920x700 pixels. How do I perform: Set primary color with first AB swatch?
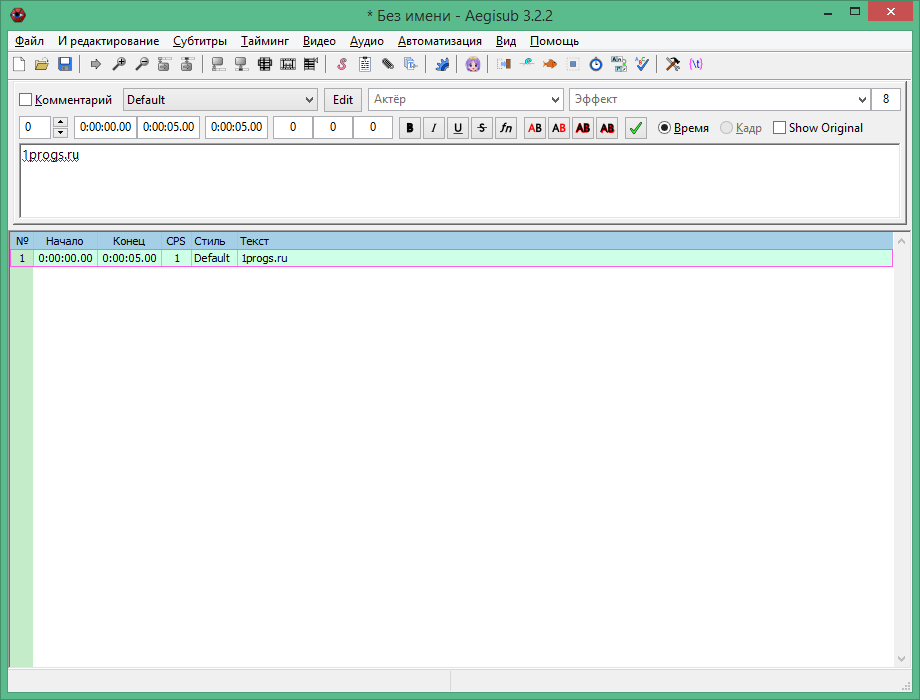coord(535,128)
